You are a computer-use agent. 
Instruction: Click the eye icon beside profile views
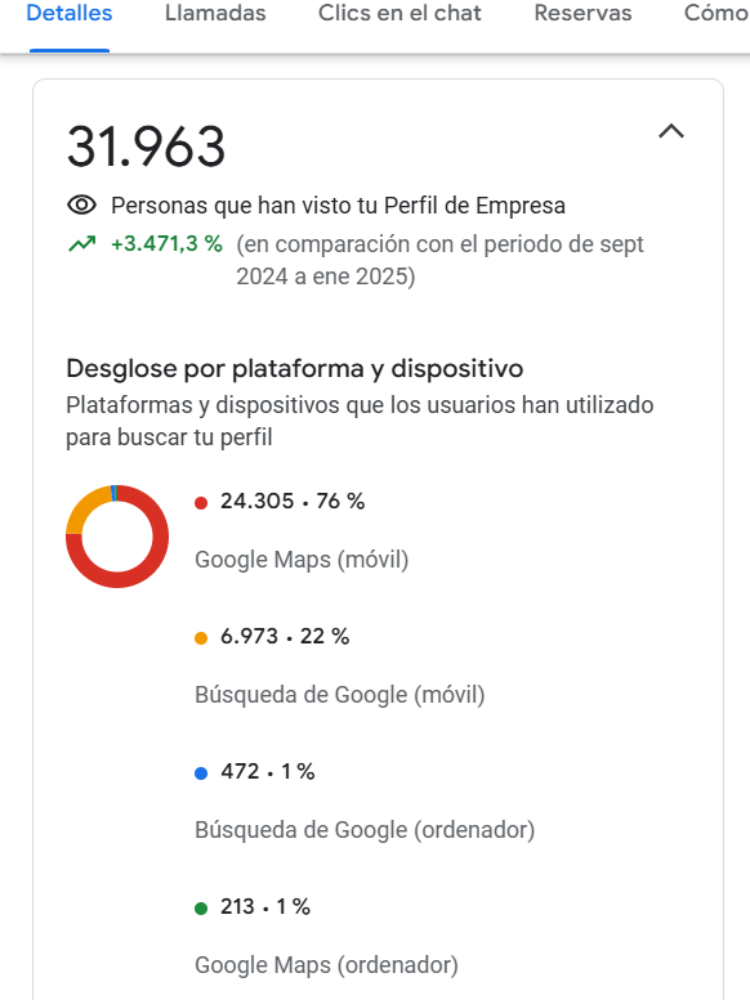(x=81, y=206)
